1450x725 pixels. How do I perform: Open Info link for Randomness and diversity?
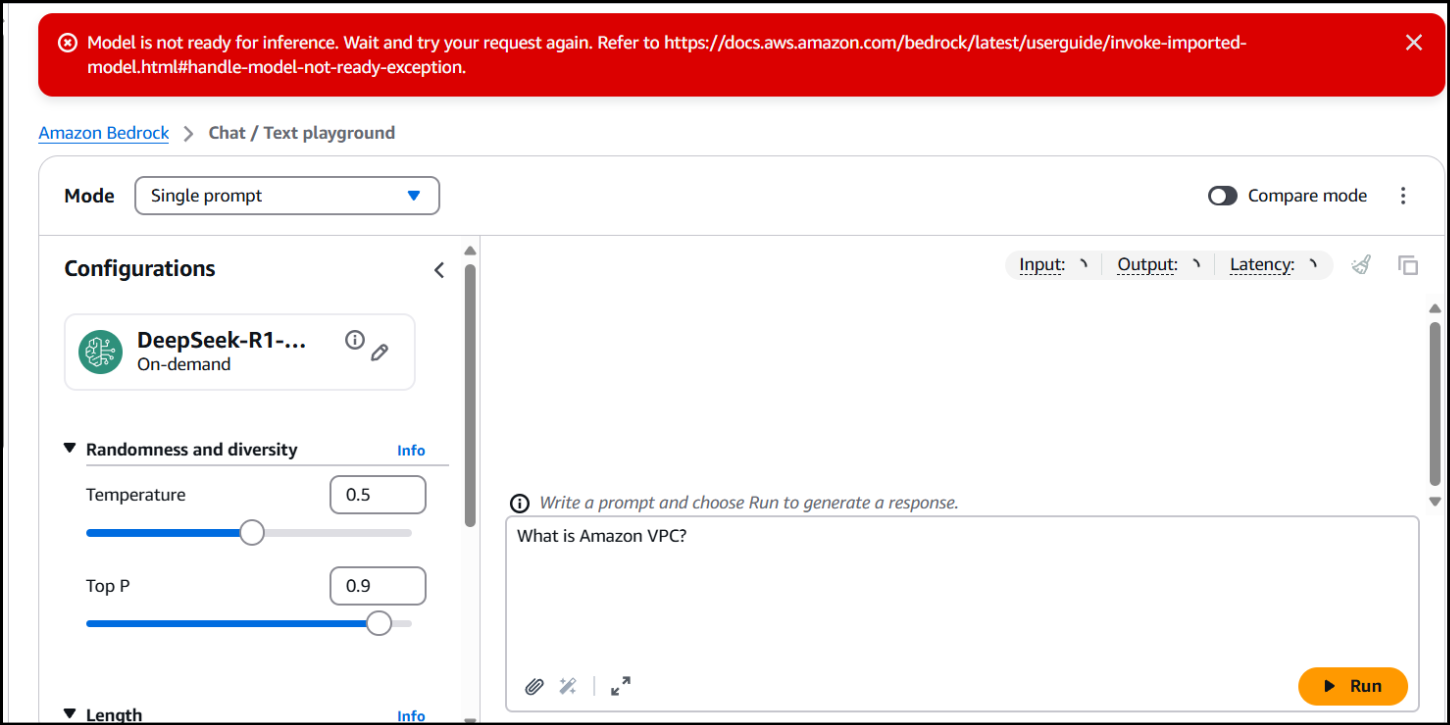(x=411, y=450)
